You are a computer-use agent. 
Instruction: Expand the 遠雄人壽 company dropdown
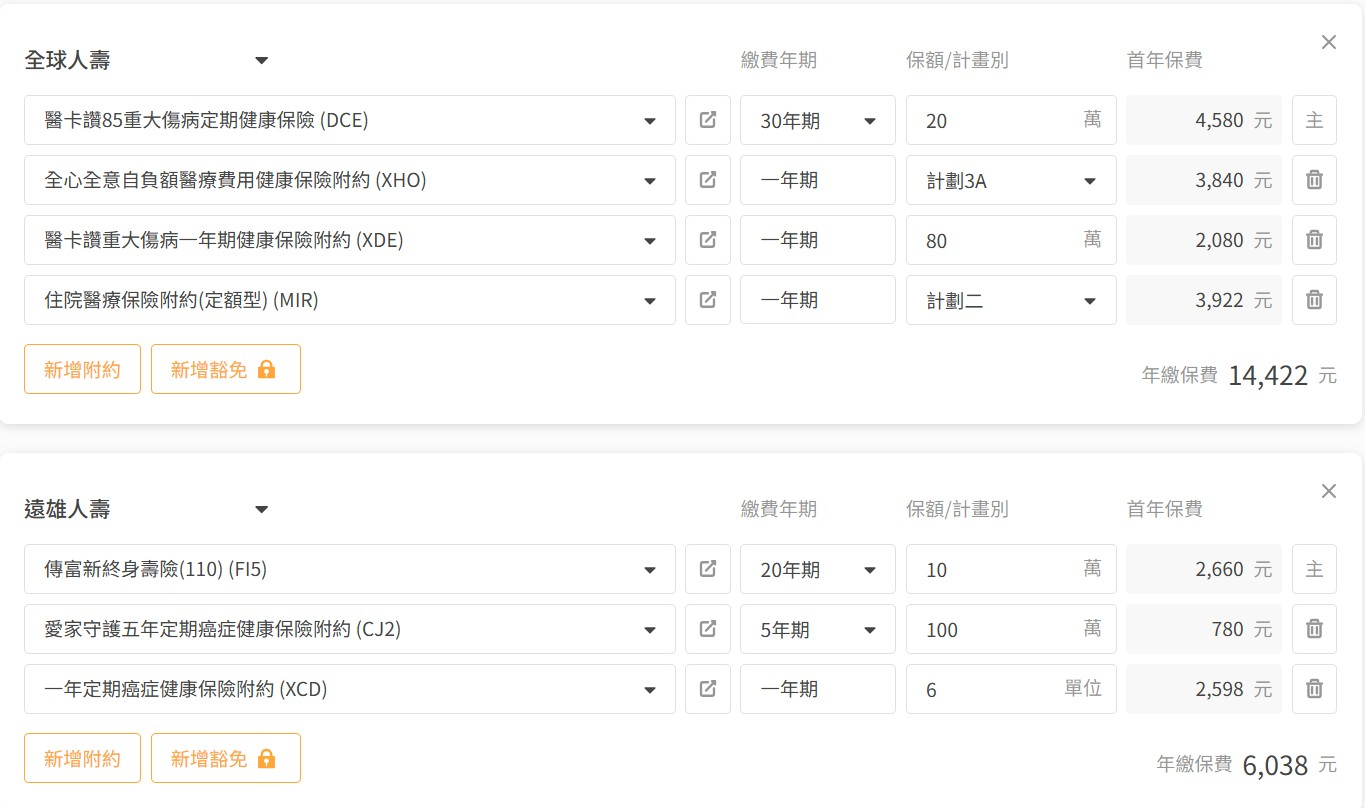click(x=262, y=510)
